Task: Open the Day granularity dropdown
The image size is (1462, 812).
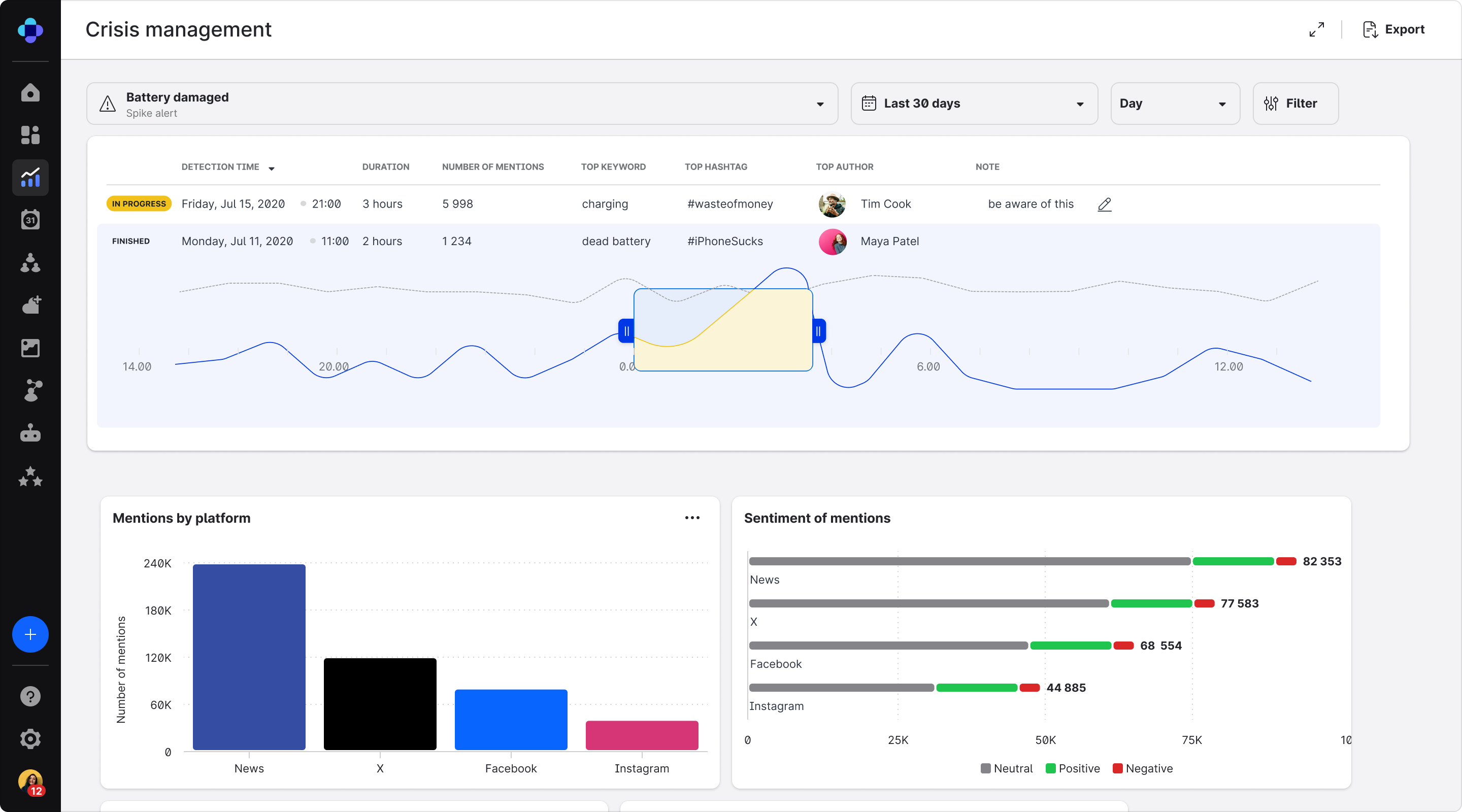Action: [x=1175, y=103]
